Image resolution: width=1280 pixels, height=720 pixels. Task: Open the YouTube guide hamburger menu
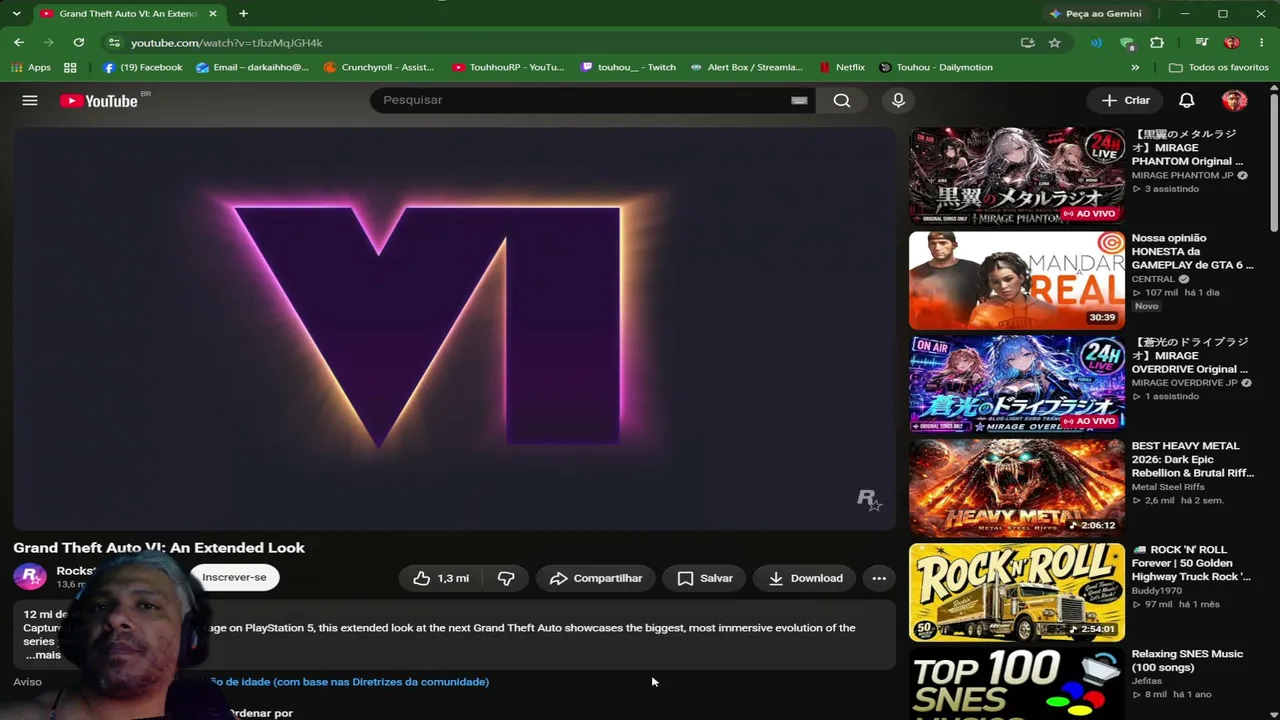coord(30,100)
